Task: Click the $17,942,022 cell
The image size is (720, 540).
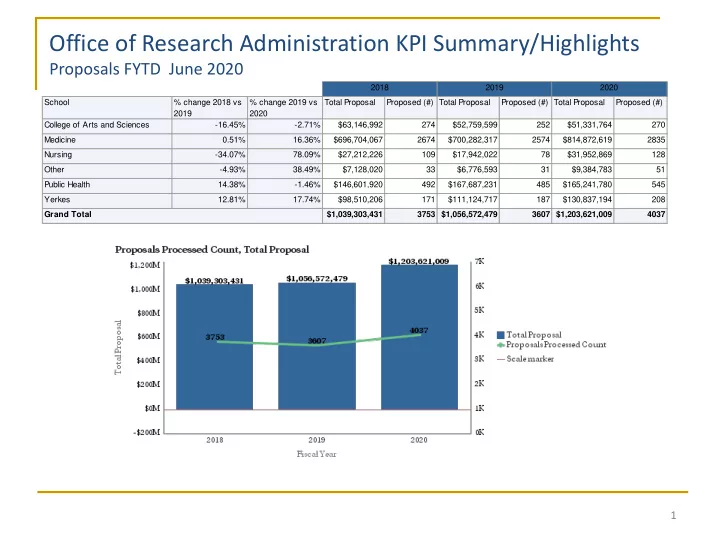Action: (x=468, y=155)
